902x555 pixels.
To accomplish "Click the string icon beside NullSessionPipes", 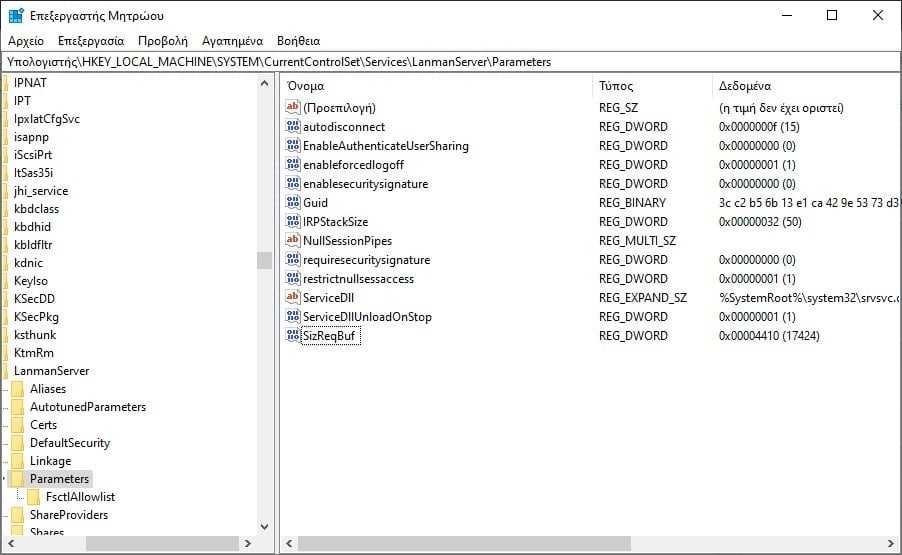I will (x=293, y=240).
